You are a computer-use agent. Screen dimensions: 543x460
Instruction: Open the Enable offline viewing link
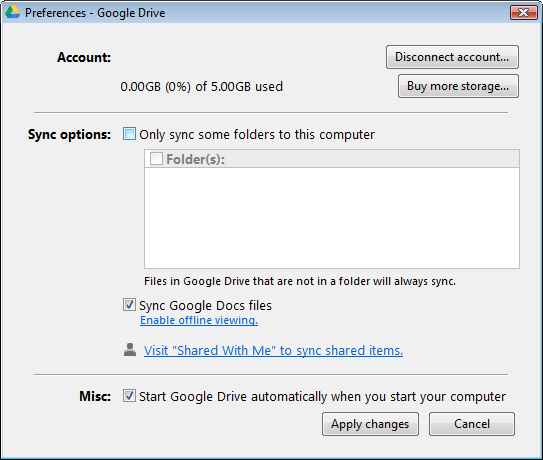[199, 320]
